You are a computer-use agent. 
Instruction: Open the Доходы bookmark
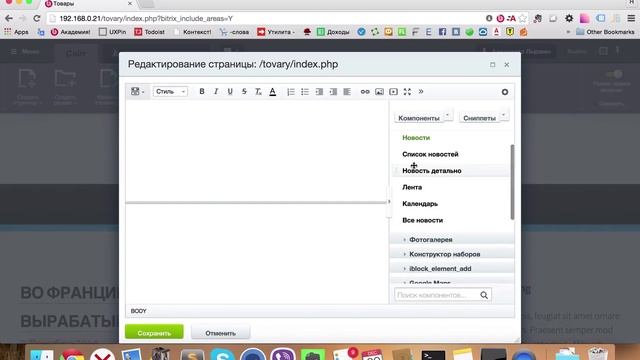point(333,32)
